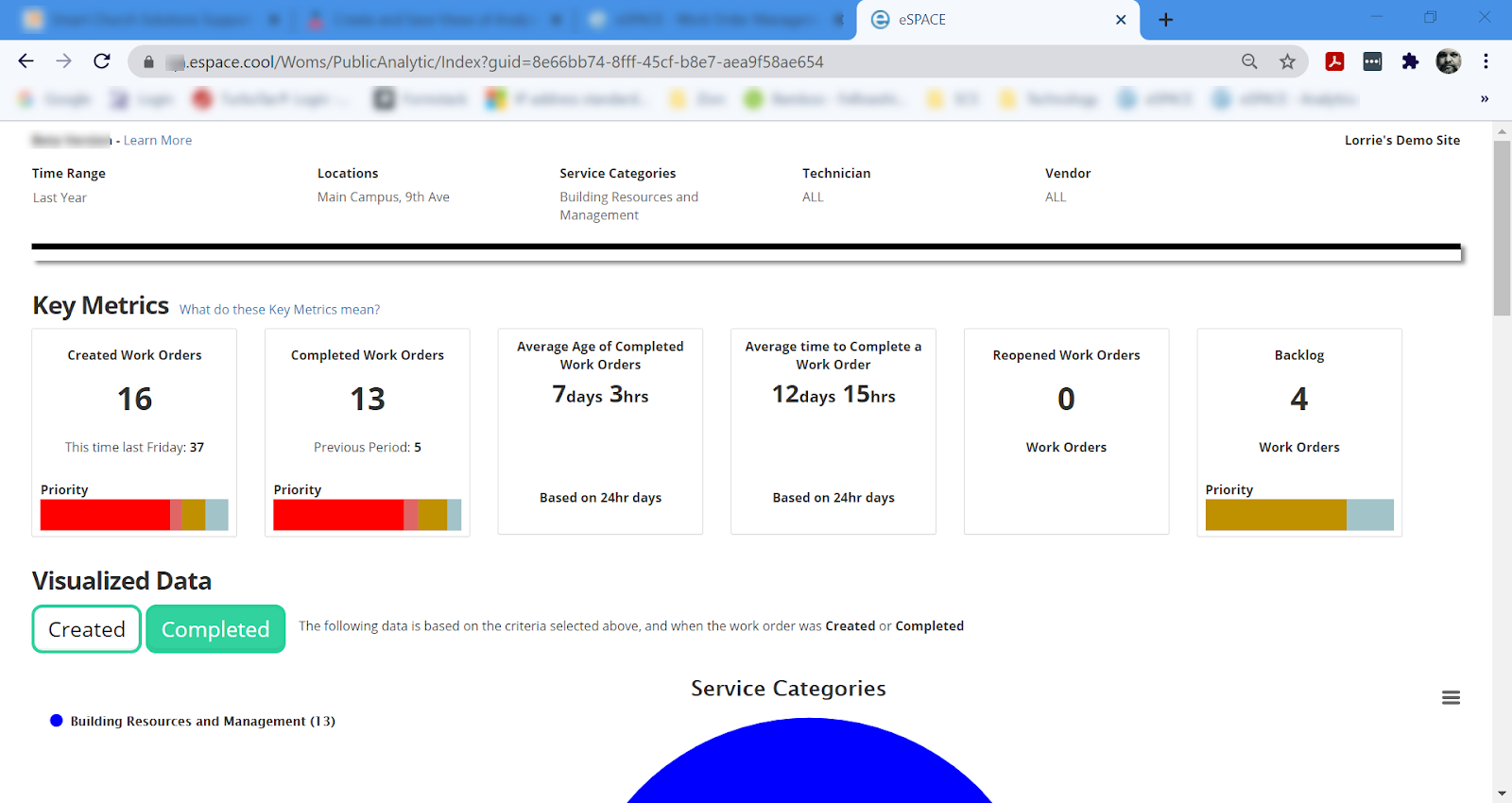The image size is (1512, 803).
Task: Toggle Building Resources and Management legend item
Action: click(x=201, y=721)
